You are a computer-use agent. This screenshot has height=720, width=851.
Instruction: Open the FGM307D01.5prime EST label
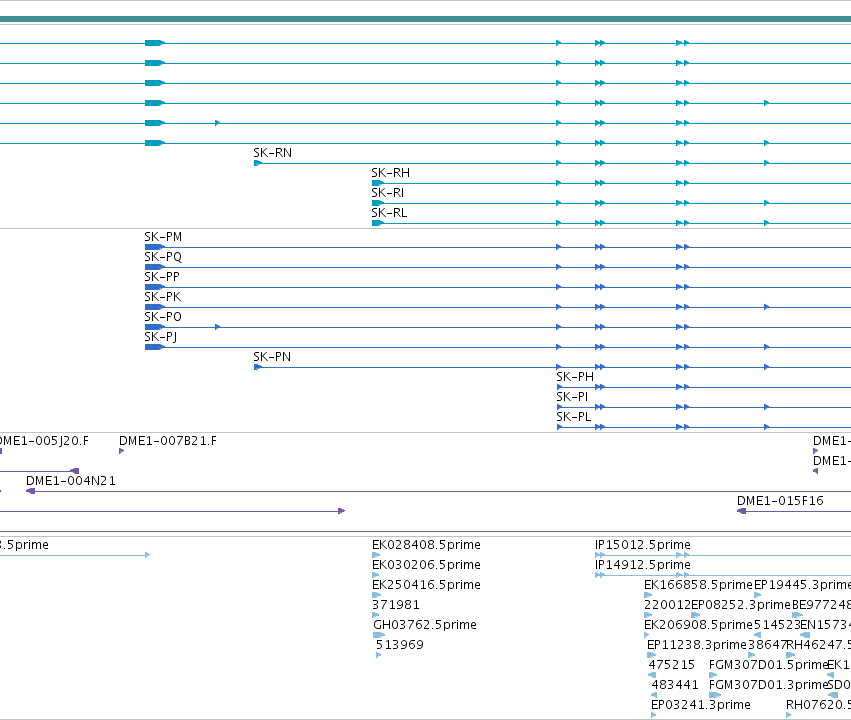768,665
